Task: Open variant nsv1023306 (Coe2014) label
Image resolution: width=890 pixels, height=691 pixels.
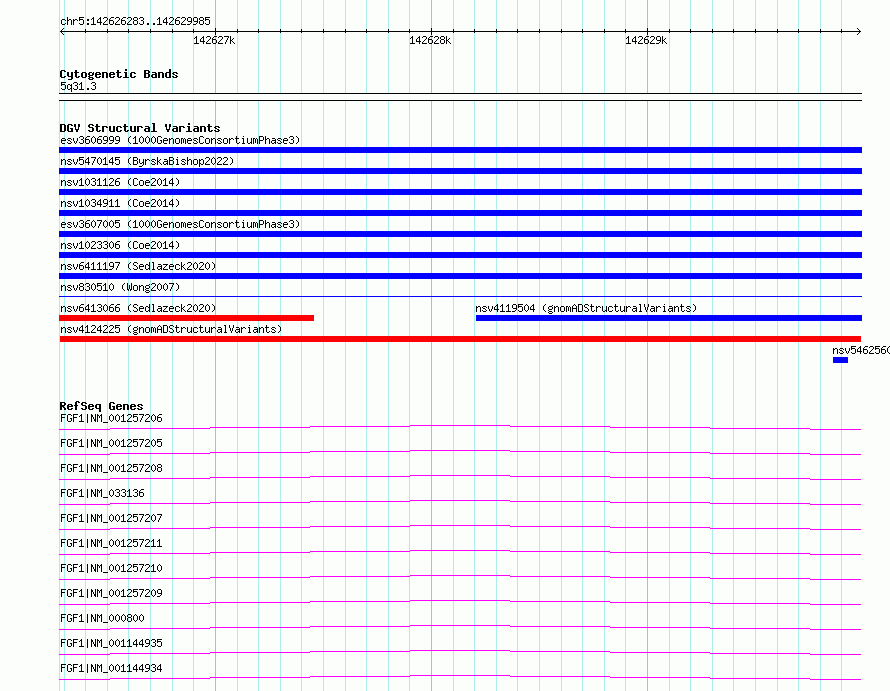Action: pos(120,245)
